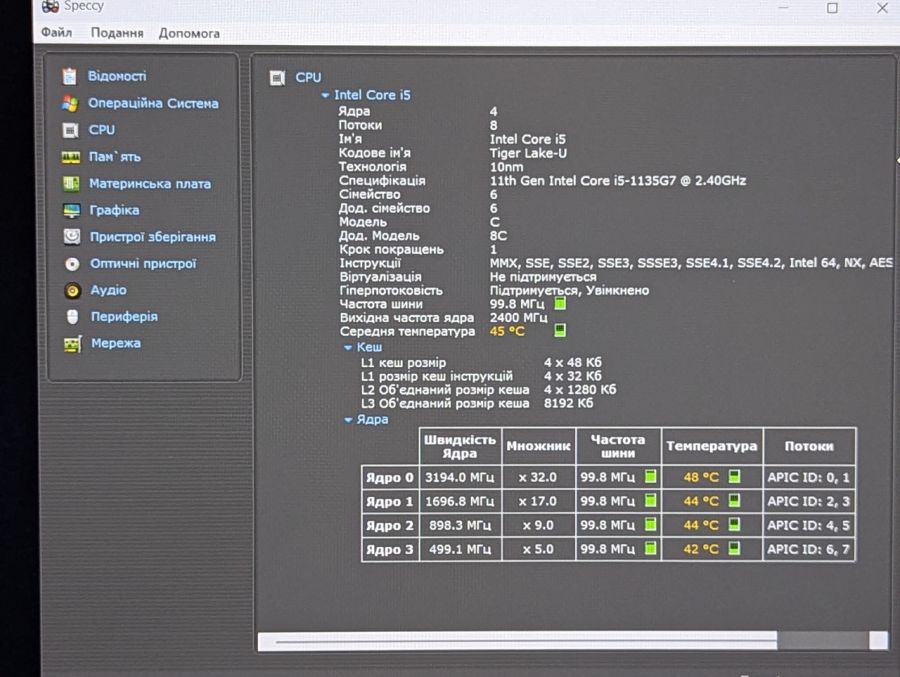
Task: Maximize the Speccy window
Action: click(832, 7)
